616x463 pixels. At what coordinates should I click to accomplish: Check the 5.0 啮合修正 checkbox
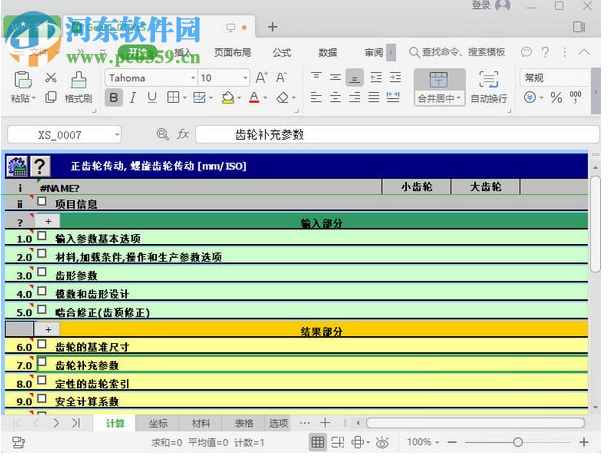(42, 309)
